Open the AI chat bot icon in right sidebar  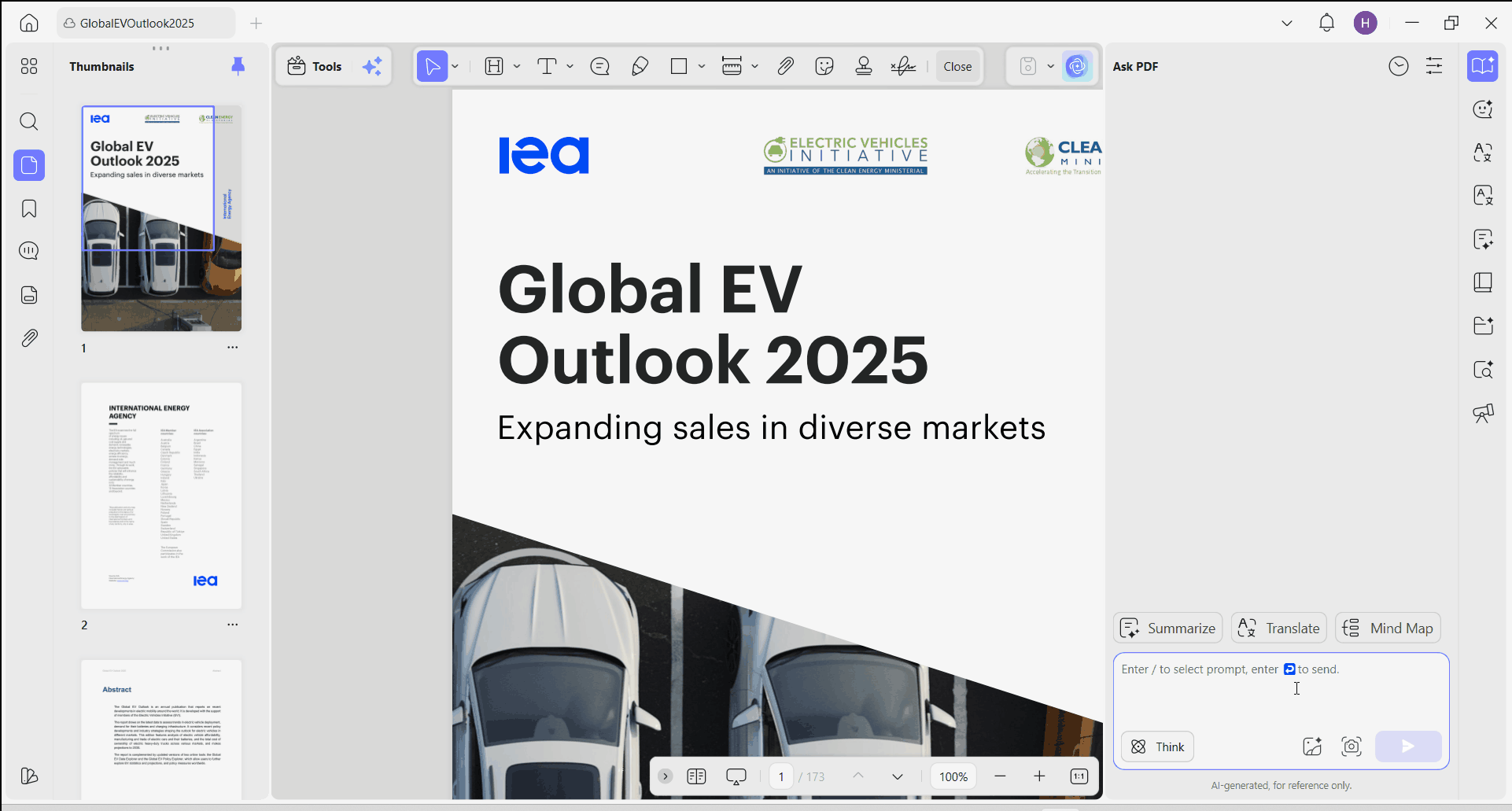coord(1483,109)
